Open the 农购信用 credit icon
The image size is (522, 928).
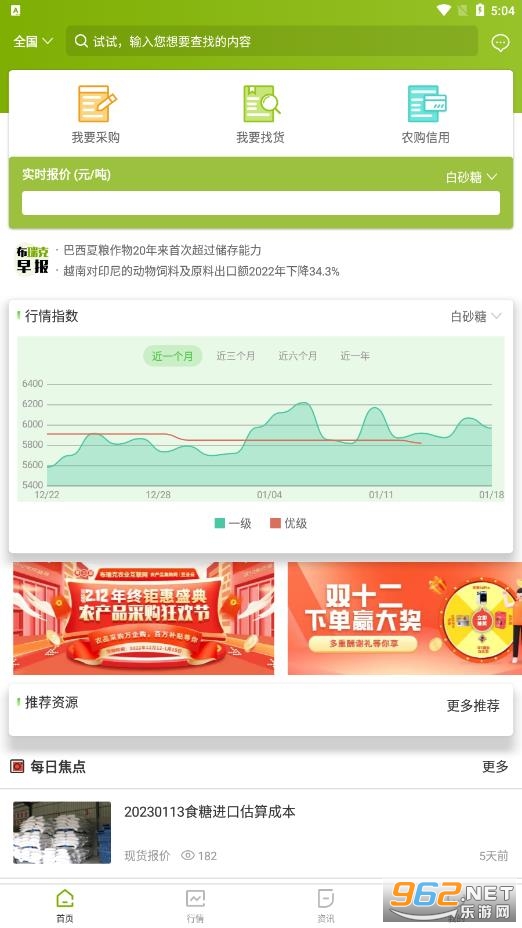(426, 104)
